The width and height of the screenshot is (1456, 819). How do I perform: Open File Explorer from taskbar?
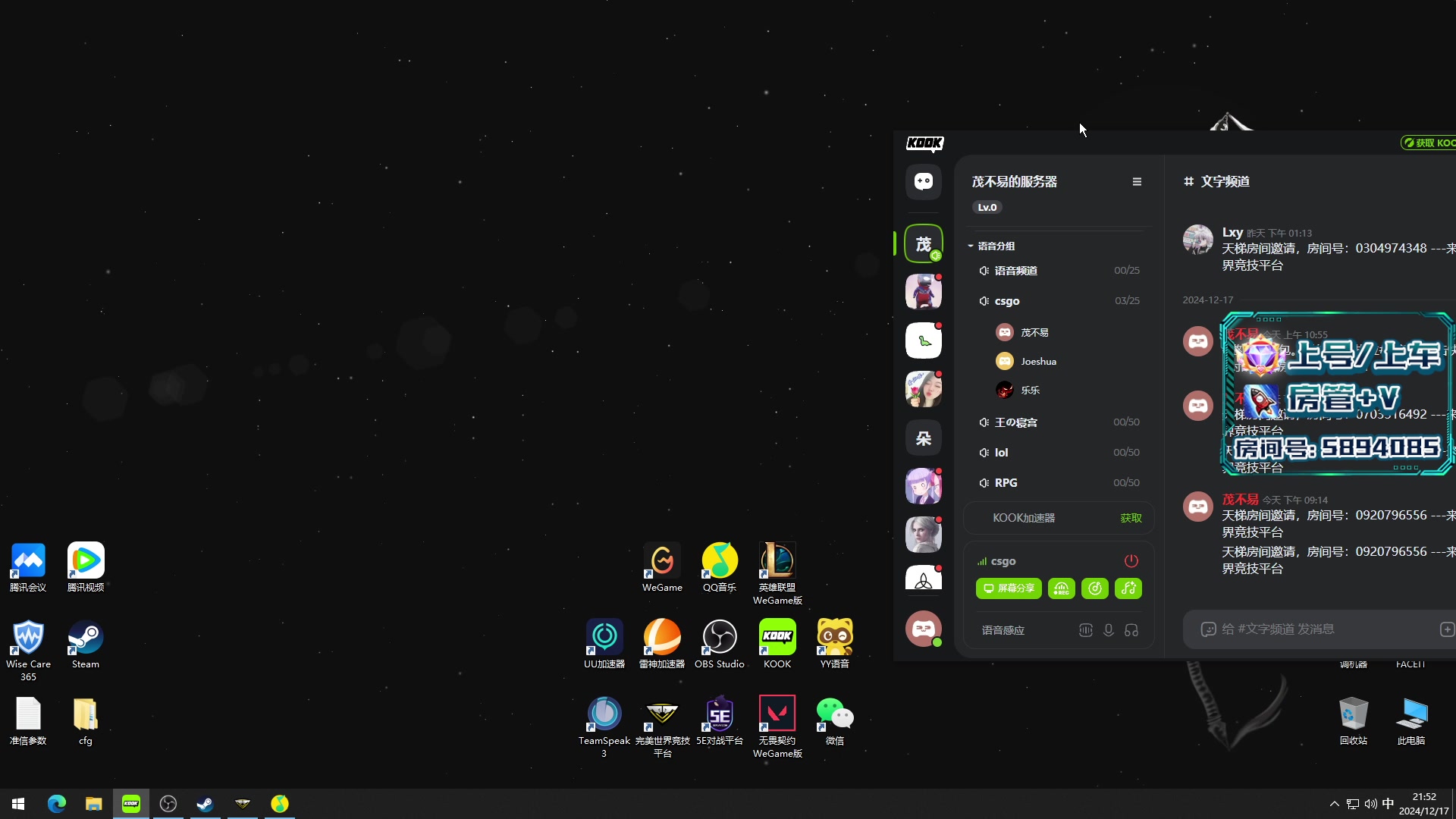(x=94, y=804)
